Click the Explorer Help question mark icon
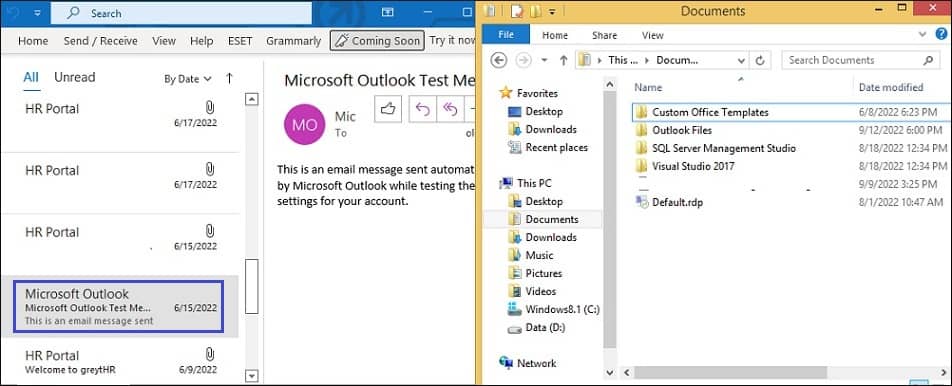This screenshot has width=952, height=386. point(942,34)
